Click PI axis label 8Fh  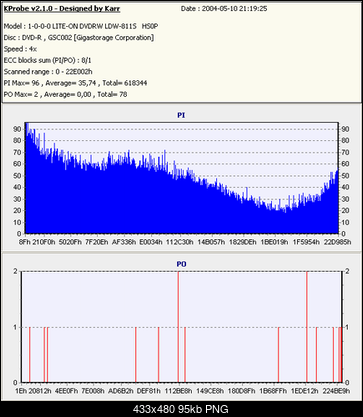pyautogui.click(x=25, y=242)
